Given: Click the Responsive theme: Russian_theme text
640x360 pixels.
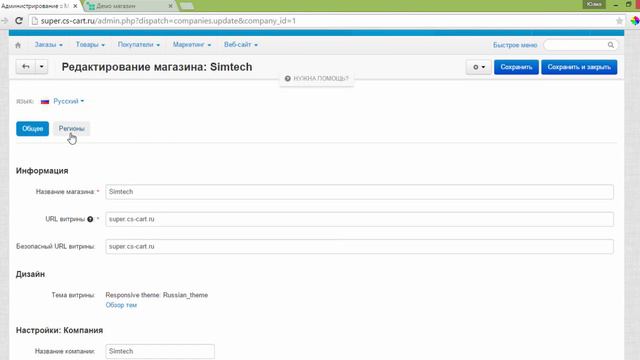Looking at the screenshot, I should coord(157,295).
